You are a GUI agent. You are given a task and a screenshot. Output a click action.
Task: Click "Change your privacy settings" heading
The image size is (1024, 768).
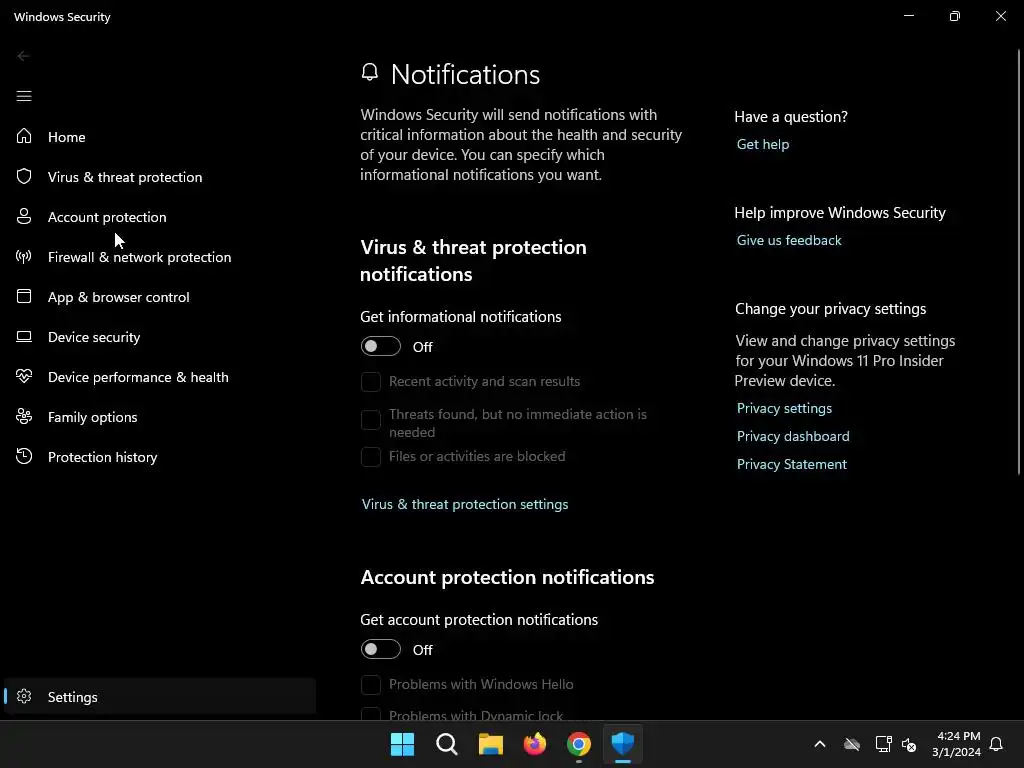click(x=830, y=309)
